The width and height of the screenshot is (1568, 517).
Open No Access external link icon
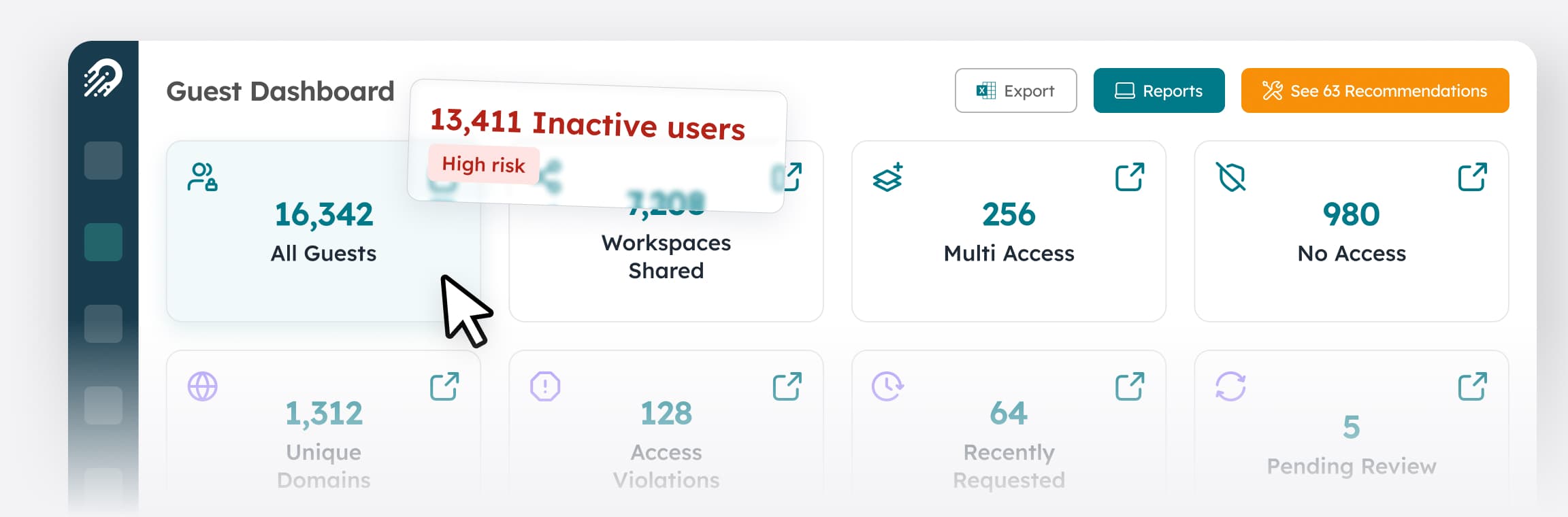1472,177
